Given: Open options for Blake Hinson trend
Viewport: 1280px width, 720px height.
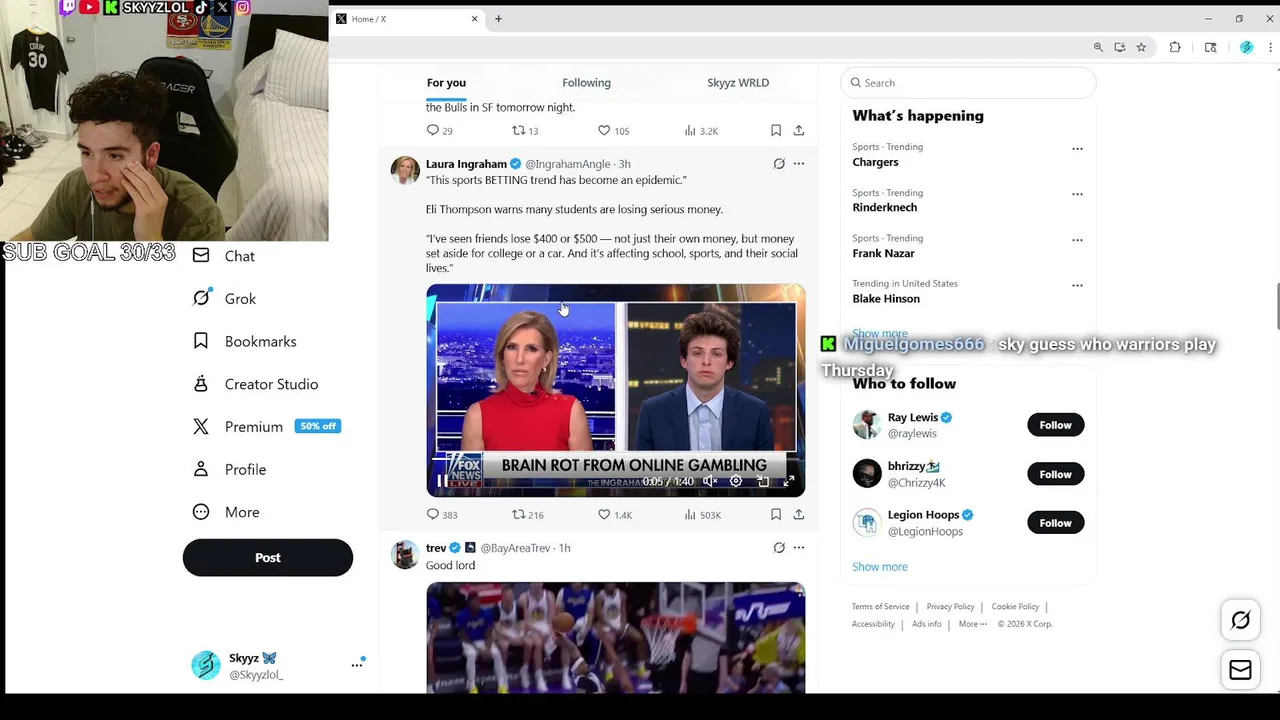Looking at the screenshot, I should point(1077,285).
